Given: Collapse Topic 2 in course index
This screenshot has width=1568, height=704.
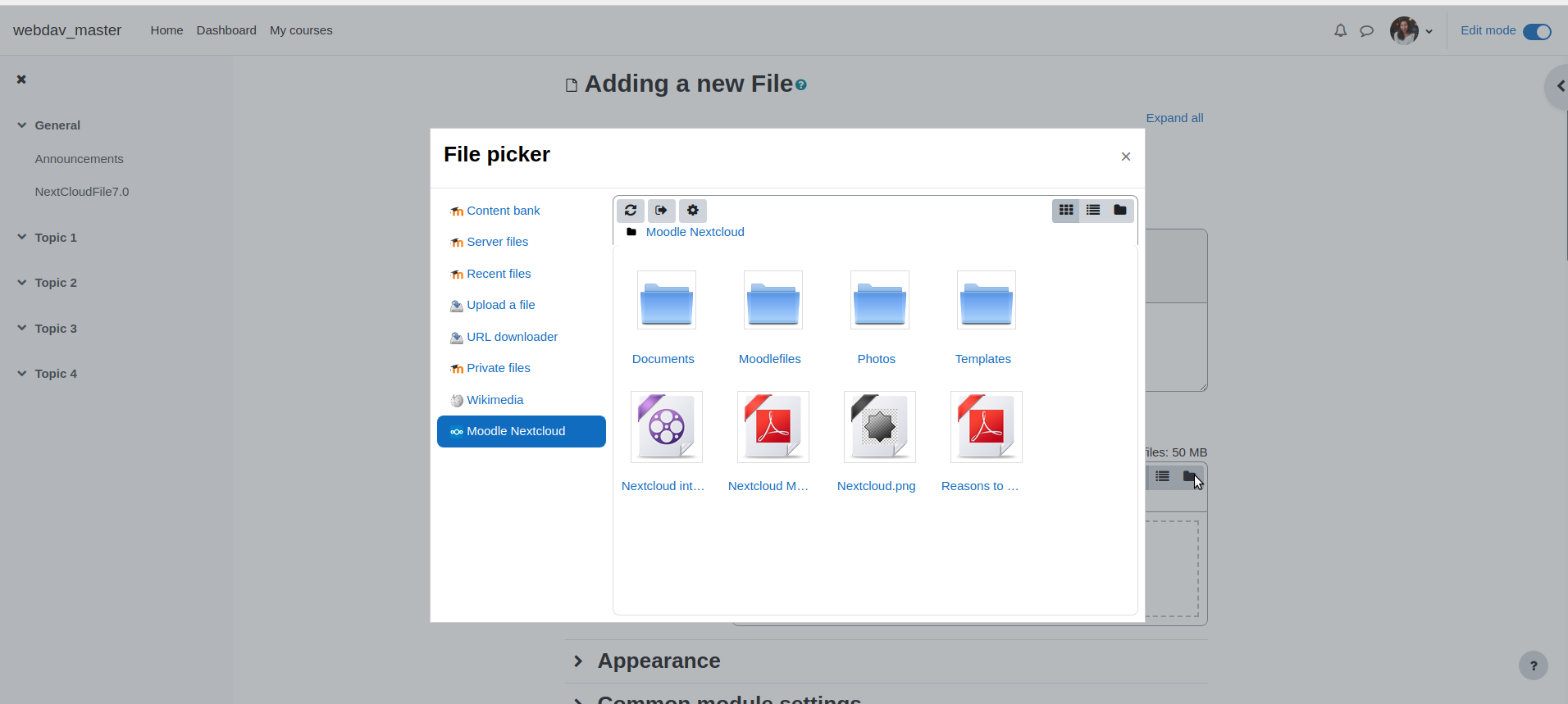Looking at the screenshot, I should pyautogui.click(x=22, y=283).
